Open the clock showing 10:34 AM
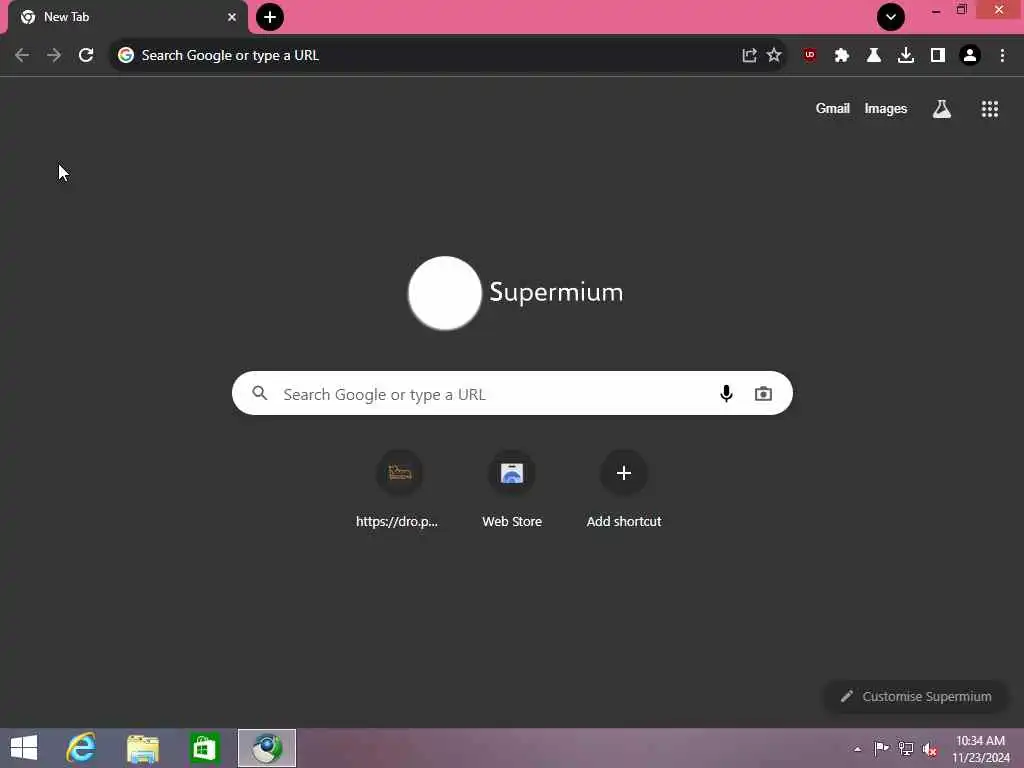This screenshot has height=768, width=1024. pos(980,748)
